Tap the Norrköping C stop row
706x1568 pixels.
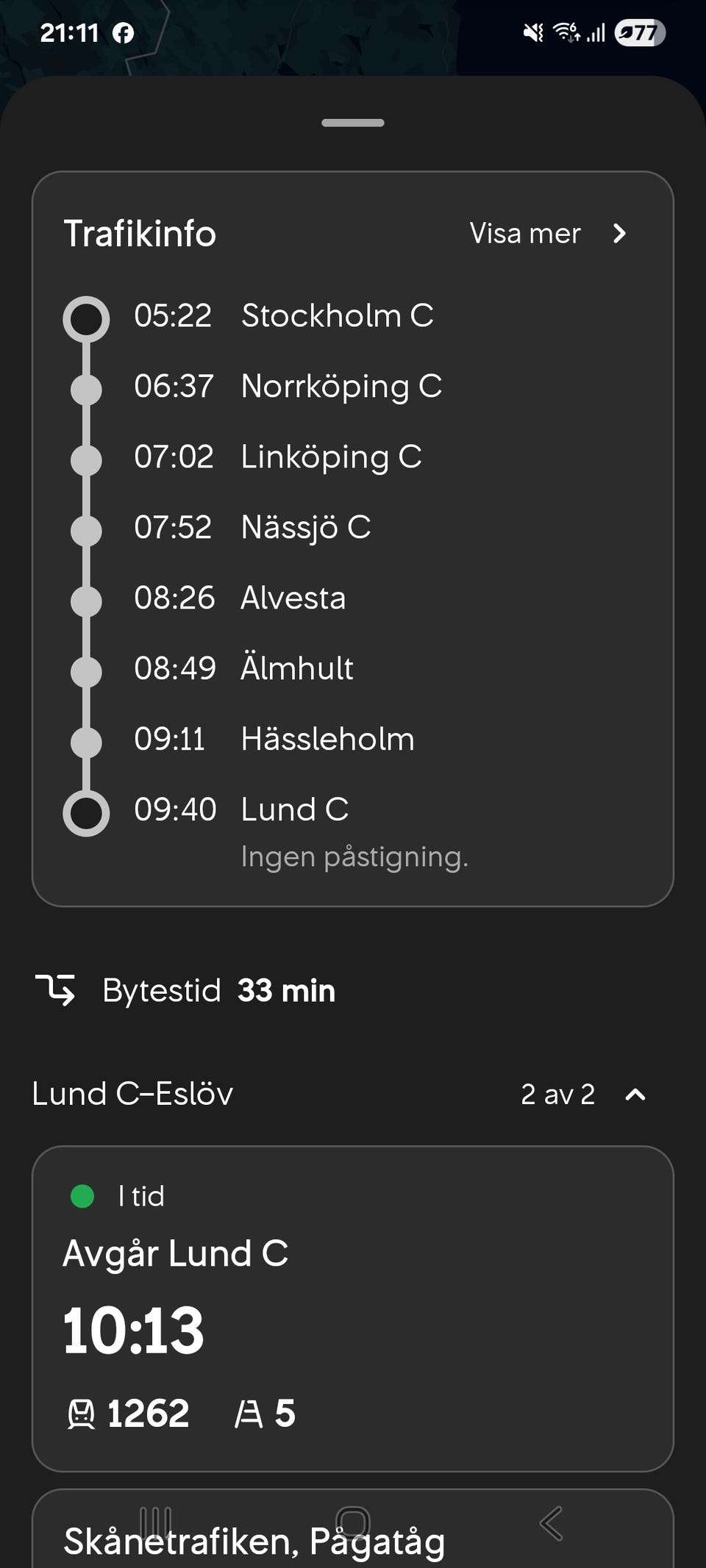341,387
